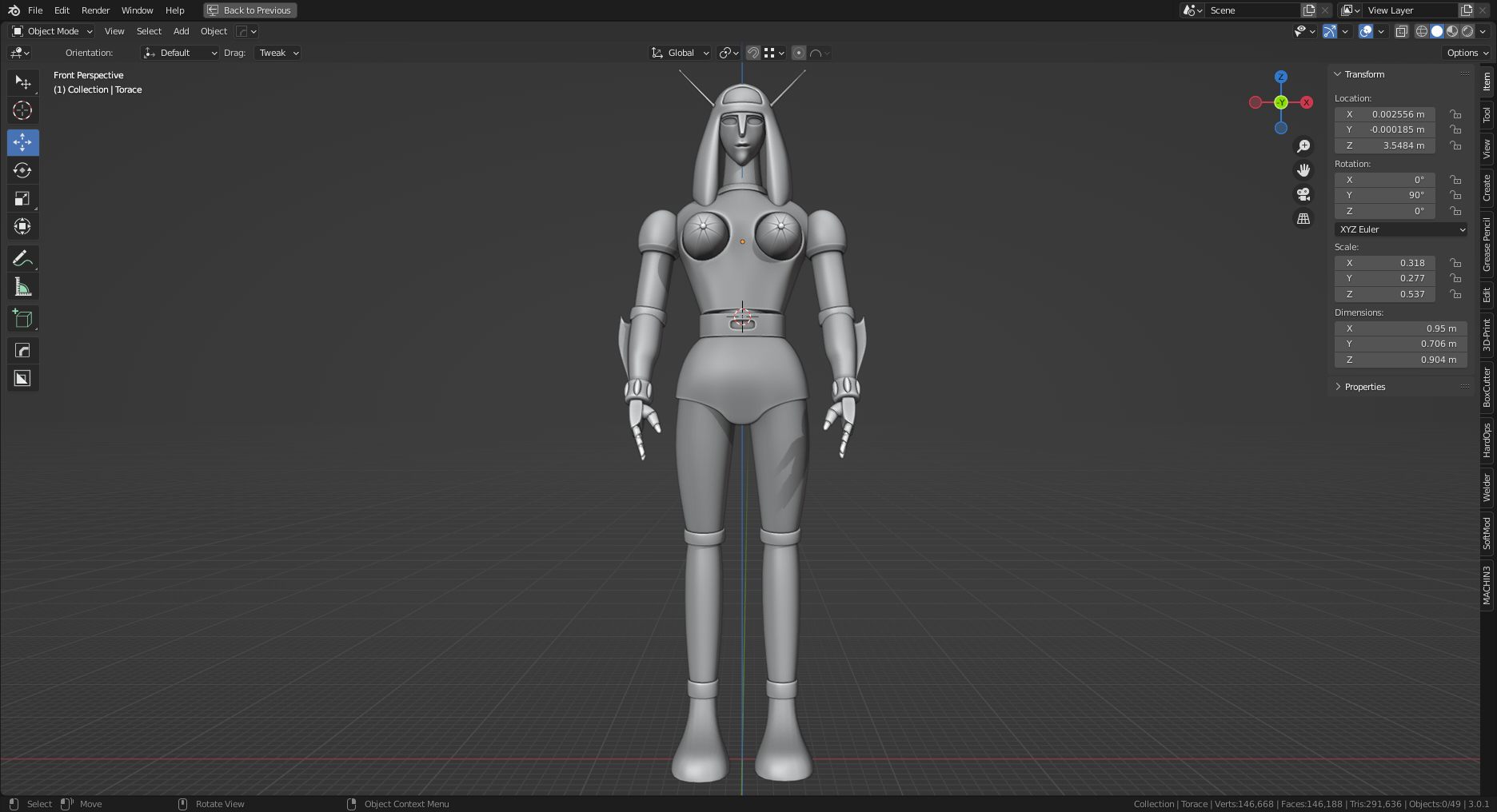Viewport: 1497px width, 812px height.
Task: Click the Location X value field
Action: click(1385, 114)
